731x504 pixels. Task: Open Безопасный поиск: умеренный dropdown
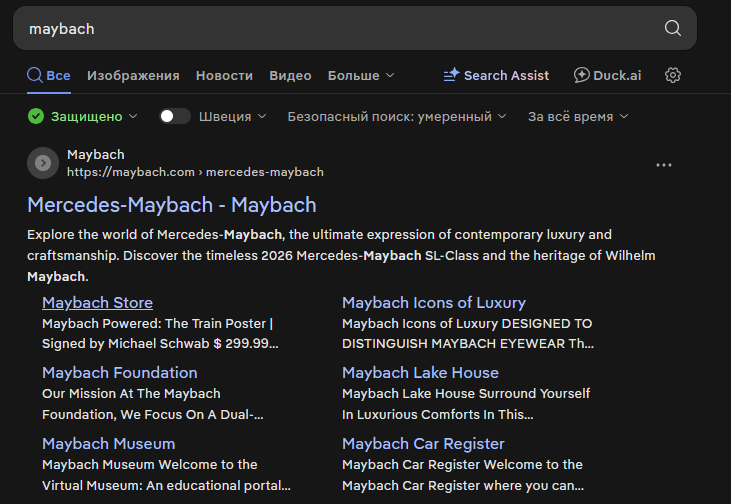[397, 116]
